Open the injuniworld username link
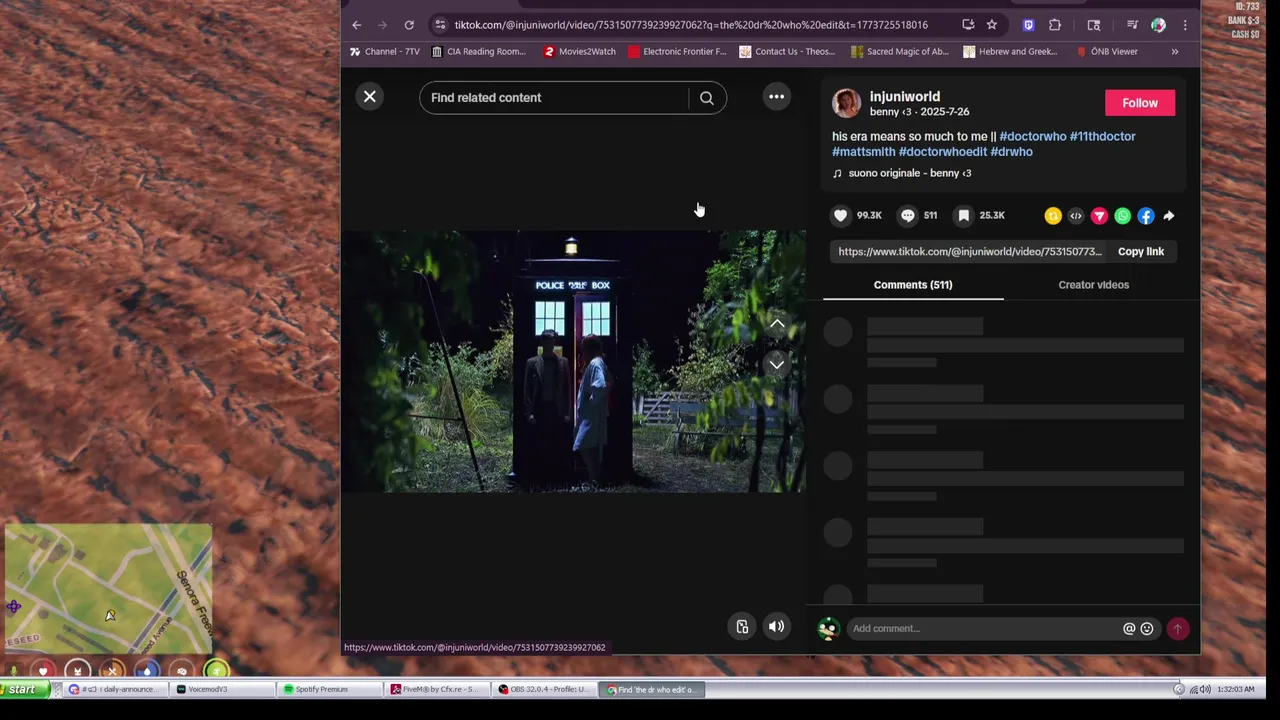1280x720 pixels. [x=905, y=97]
